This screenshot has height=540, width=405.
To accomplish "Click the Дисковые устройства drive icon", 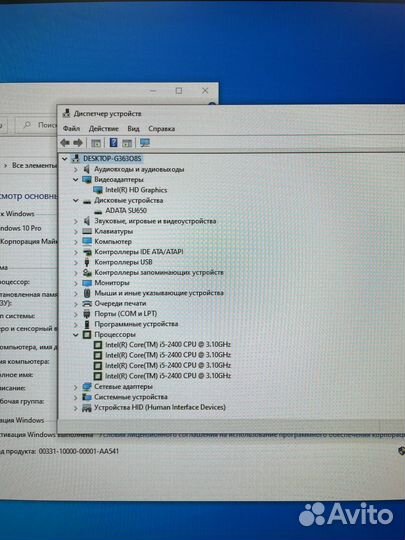I will pos(87,201).
